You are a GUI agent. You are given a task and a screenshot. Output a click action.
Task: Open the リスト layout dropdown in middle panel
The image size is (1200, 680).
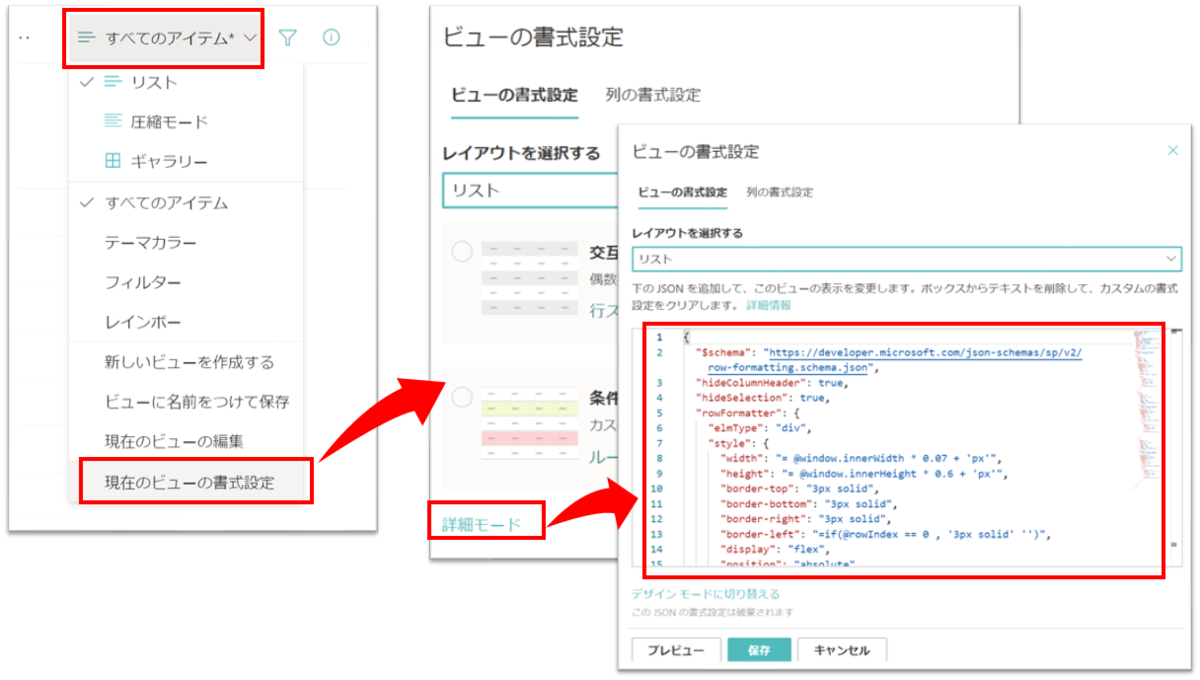tap(520, 190)
